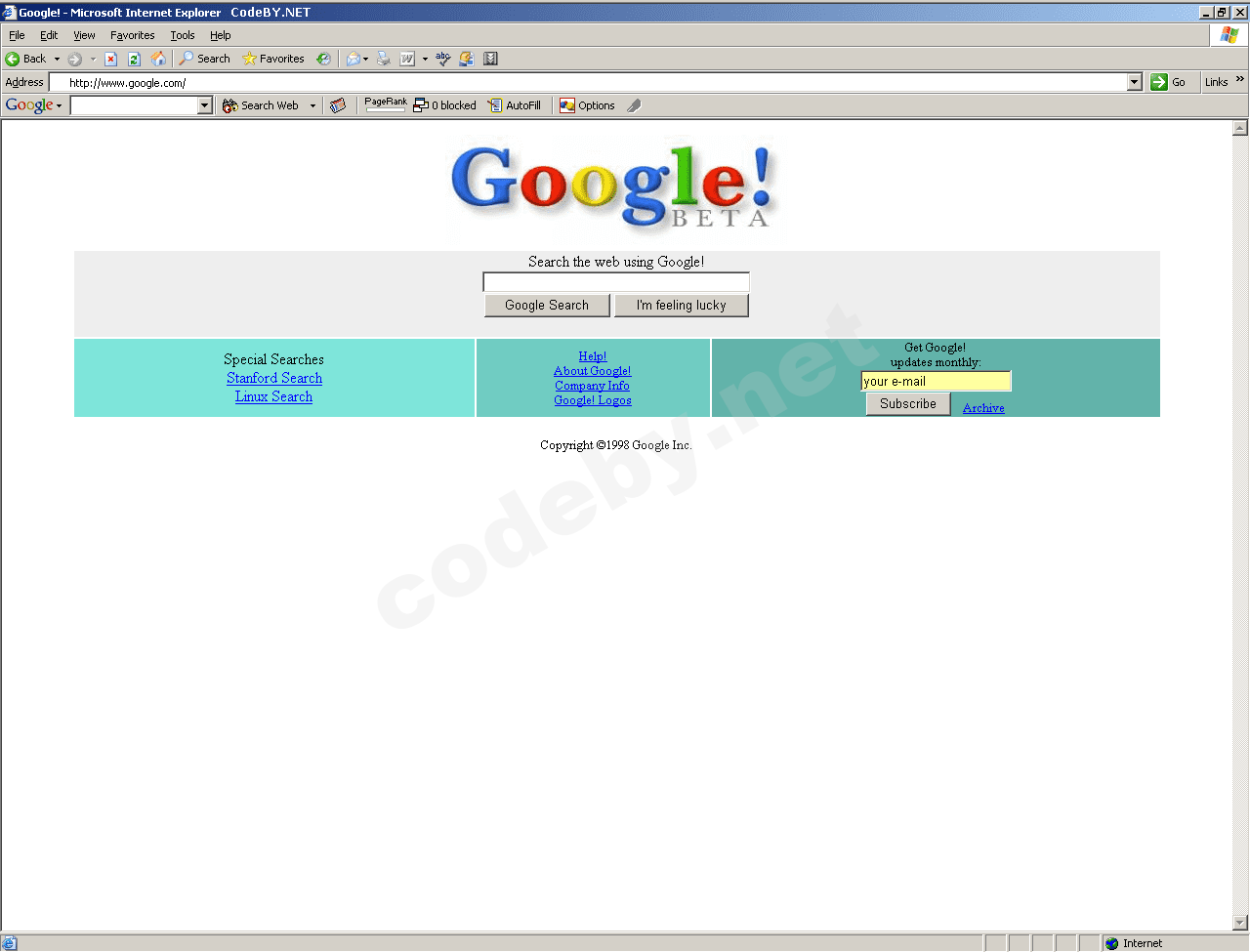Open the Archive link
The width and height of the screenshot is (1250, 952).
click(x=983, y=408)
